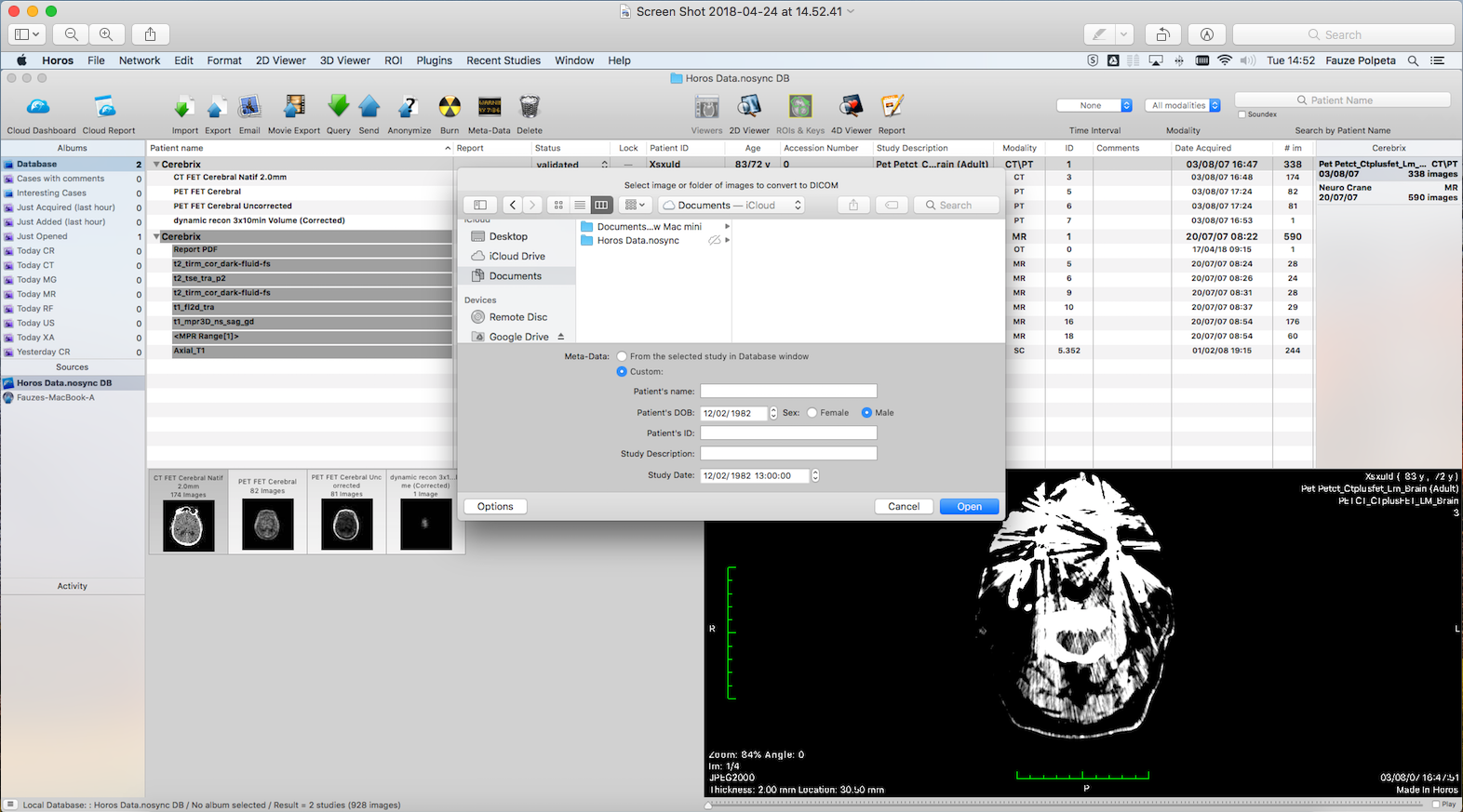Open the Documents — iCloud location dropdown
This screenshot has height=812, width=1463.
pos(731,206)
